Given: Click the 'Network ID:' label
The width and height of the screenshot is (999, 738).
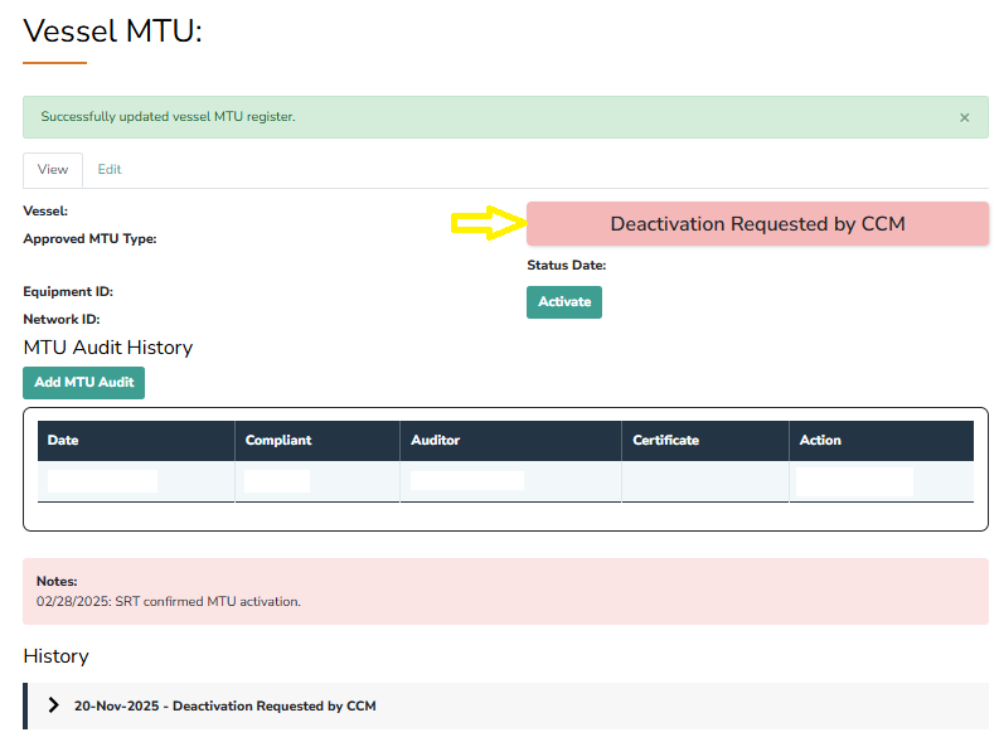Looking at the screenshot, I should point(62,319).
